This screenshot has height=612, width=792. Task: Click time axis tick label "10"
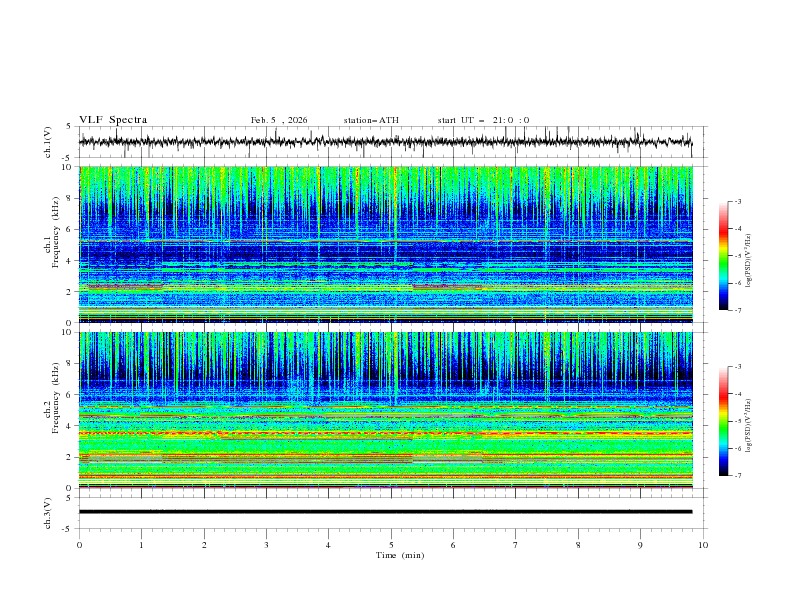coord(703,545)
